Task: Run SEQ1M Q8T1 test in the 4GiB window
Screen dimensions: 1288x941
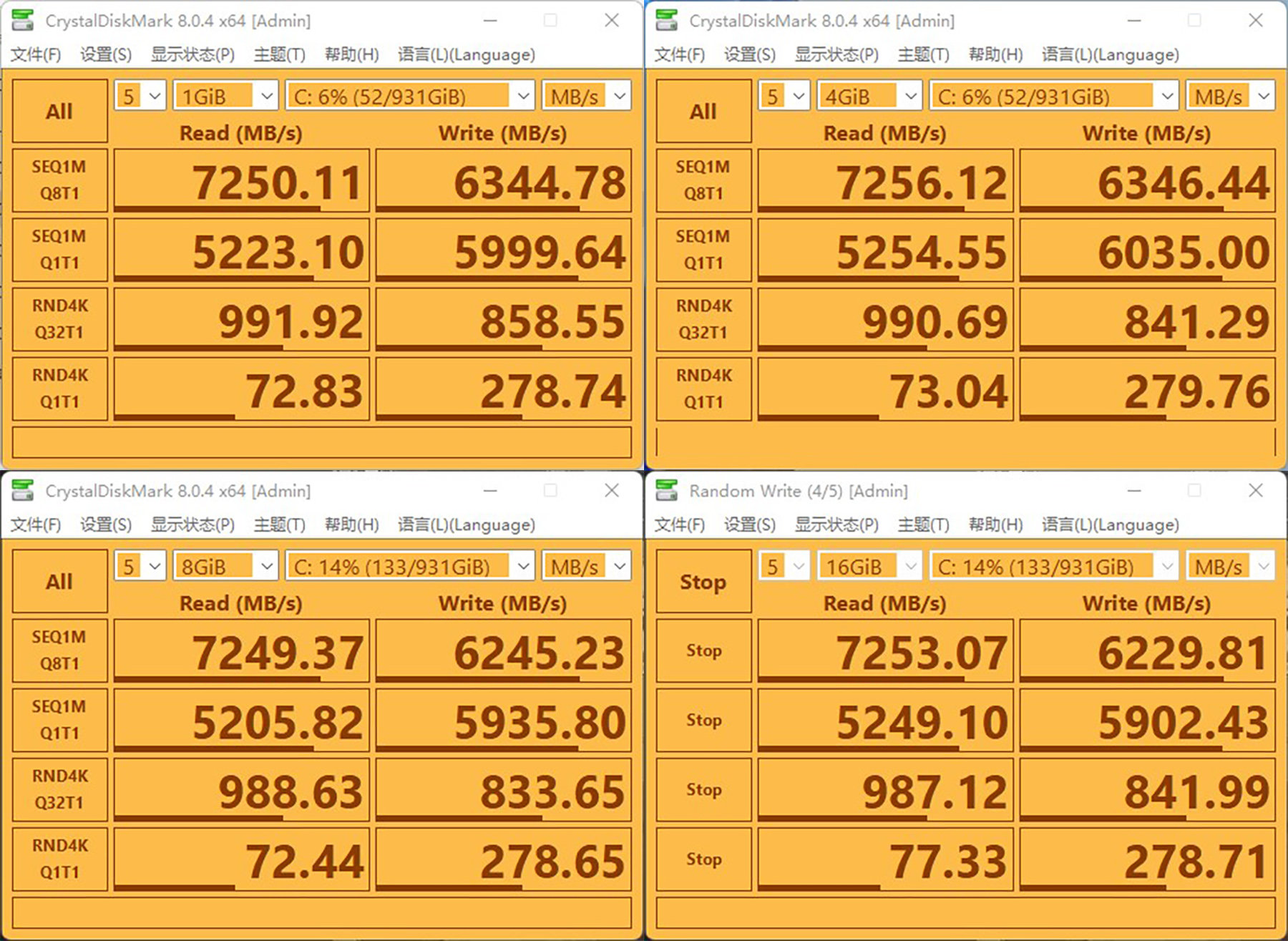Action: (x=703, y=180)
